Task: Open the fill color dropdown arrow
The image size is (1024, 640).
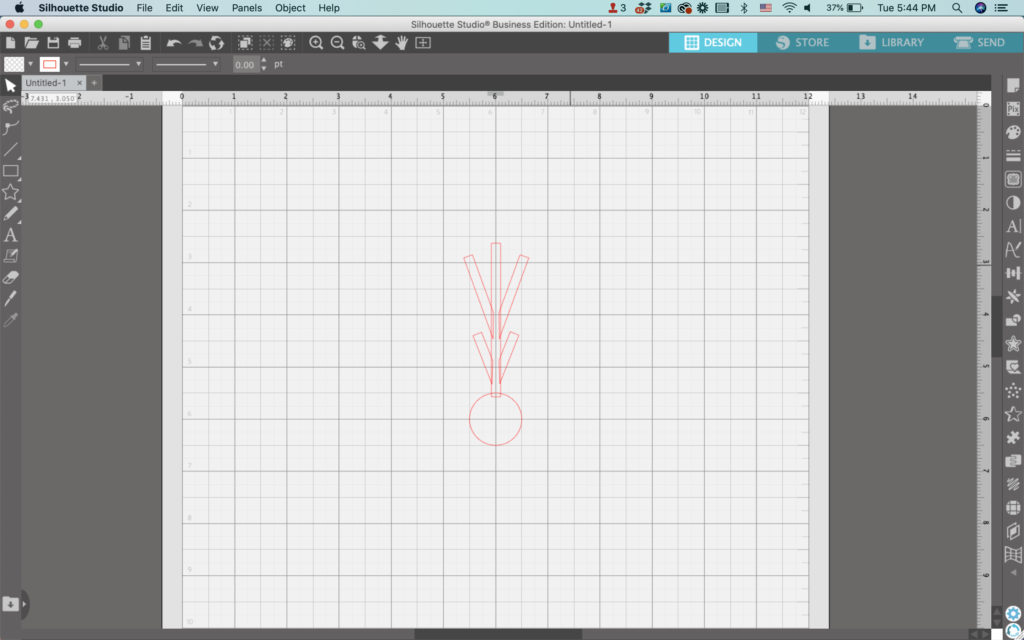Action: [30, 64]
